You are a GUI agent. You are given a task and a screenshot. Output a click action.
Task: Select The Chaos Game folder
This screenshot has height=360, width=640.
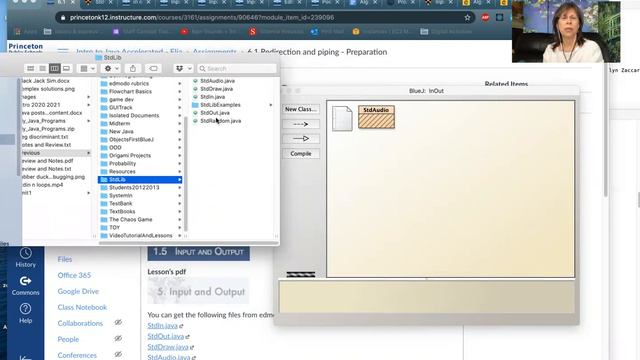(x=131, y=220)
